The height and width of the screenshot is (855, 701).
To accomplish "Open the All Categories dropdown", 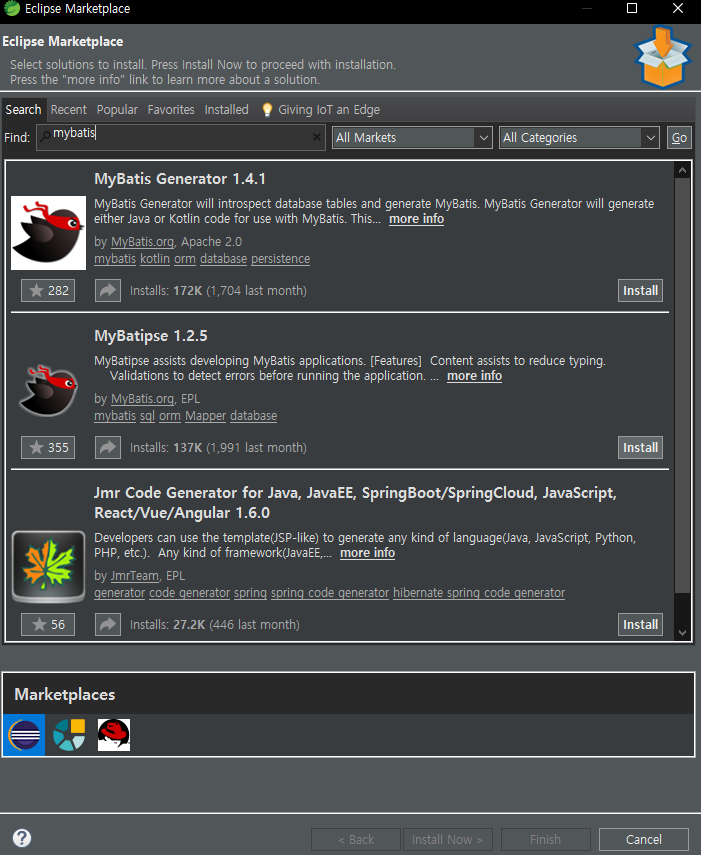I will coord(579,137).
